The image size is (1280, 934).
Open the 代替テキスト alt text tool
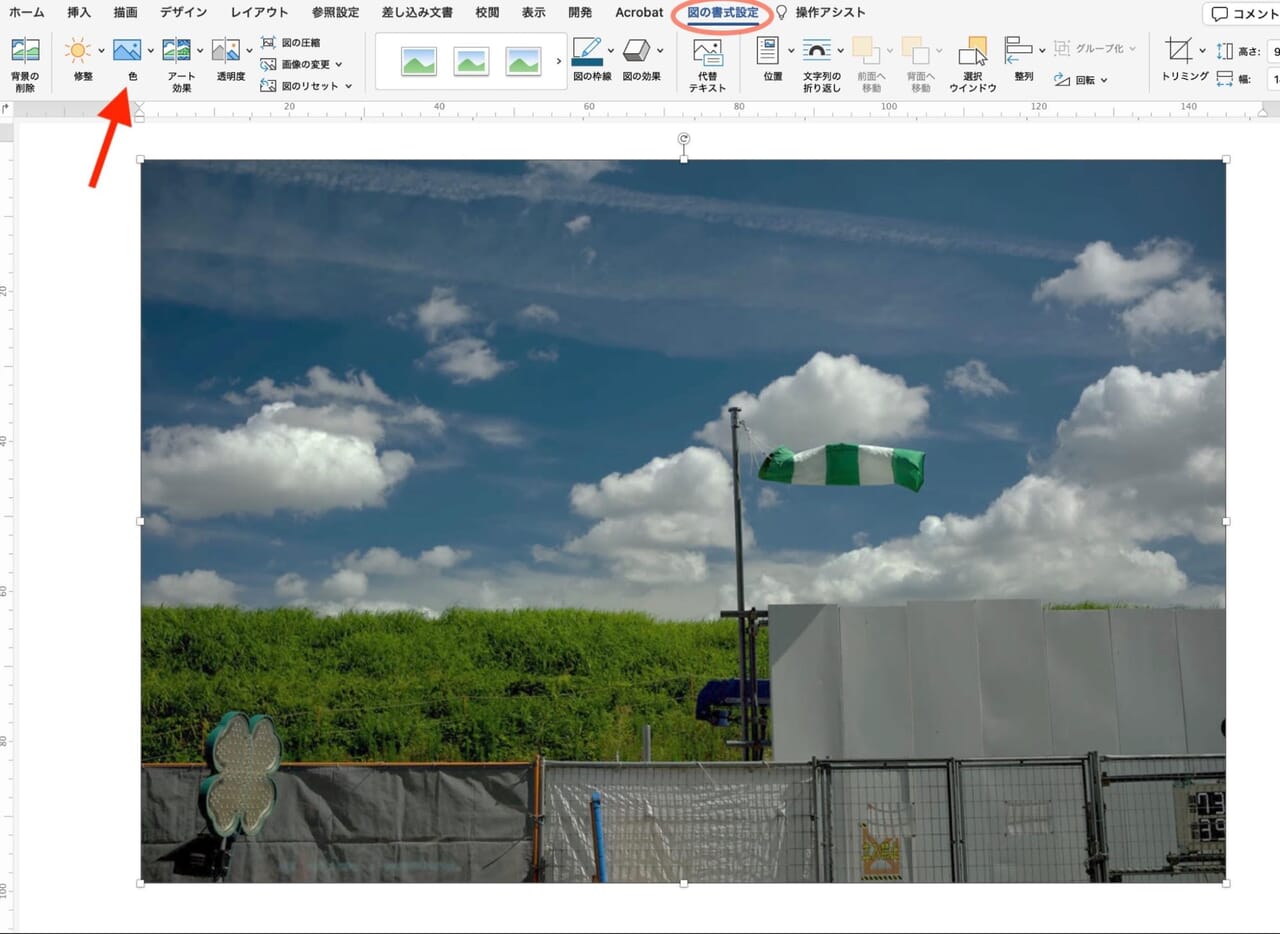[x=707, y=54]
